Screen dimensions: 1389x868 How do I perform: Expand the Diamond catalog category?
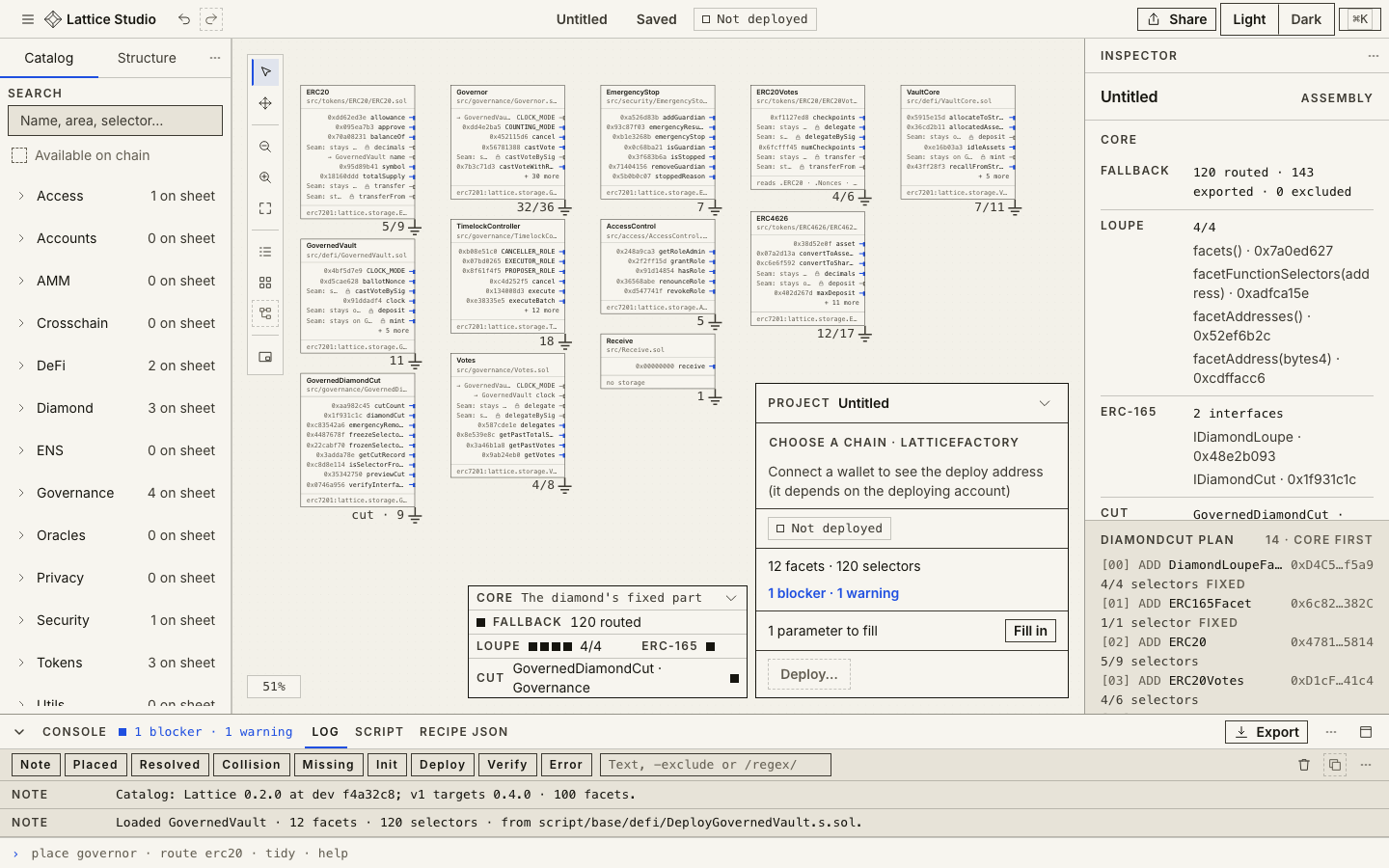tap(116, 408)
